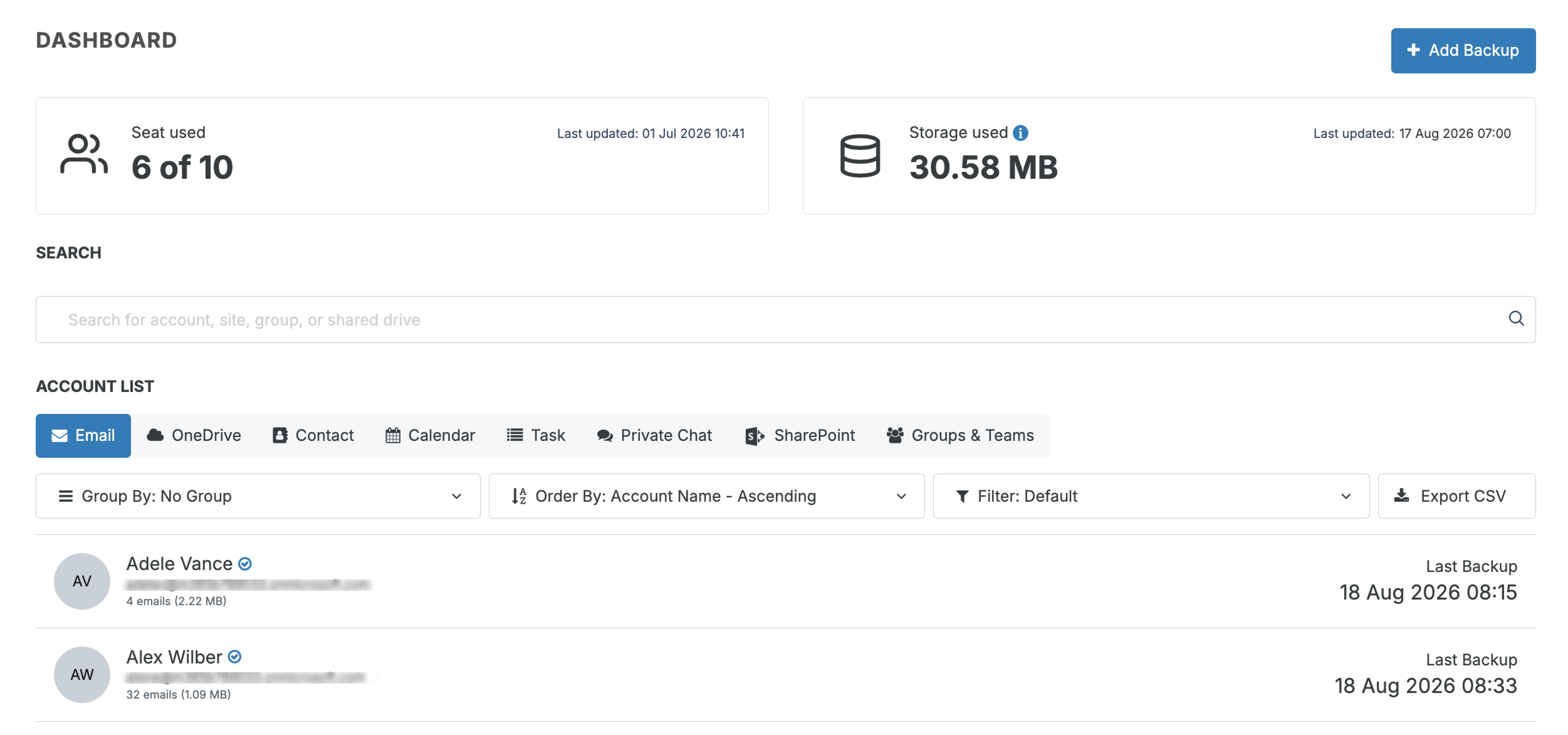
Task: Focus the account search input field
Action: pos(785,320)
